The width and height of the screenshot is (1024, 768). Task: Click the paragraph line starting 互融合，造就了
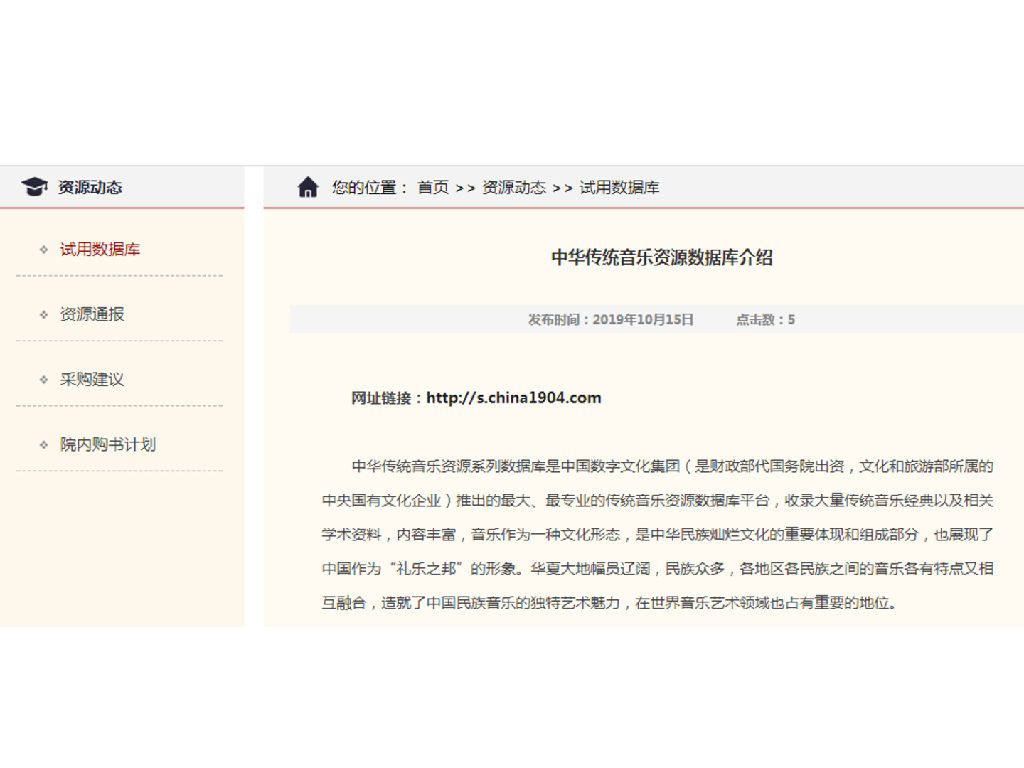click(609, 602)
